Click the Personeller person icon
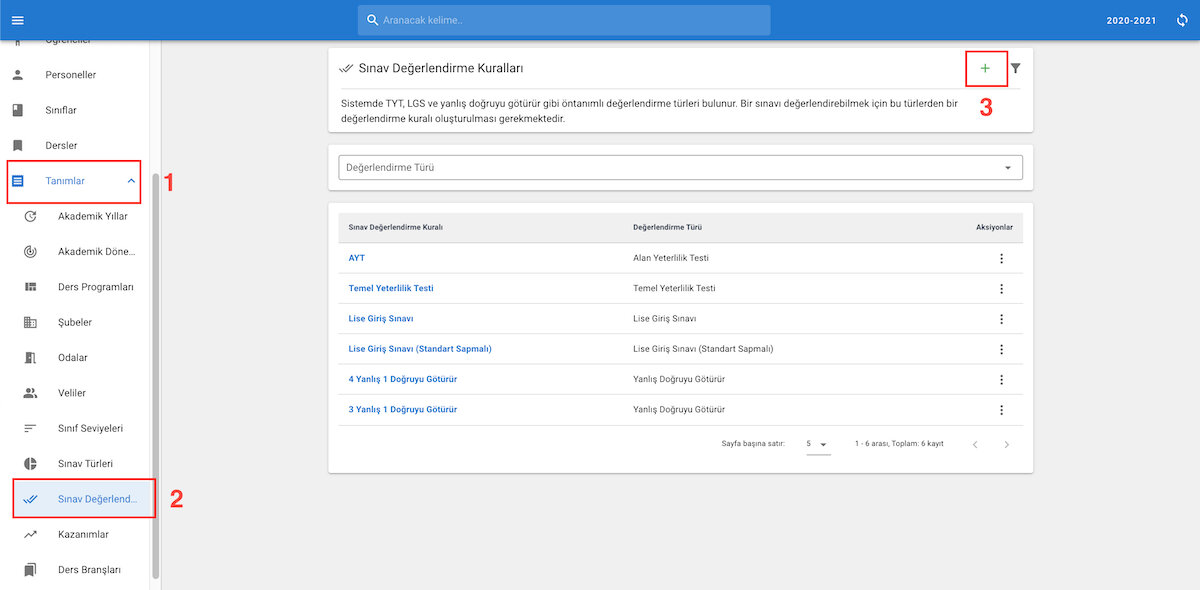Viewport: 1200px width, 590px height. 17,75
